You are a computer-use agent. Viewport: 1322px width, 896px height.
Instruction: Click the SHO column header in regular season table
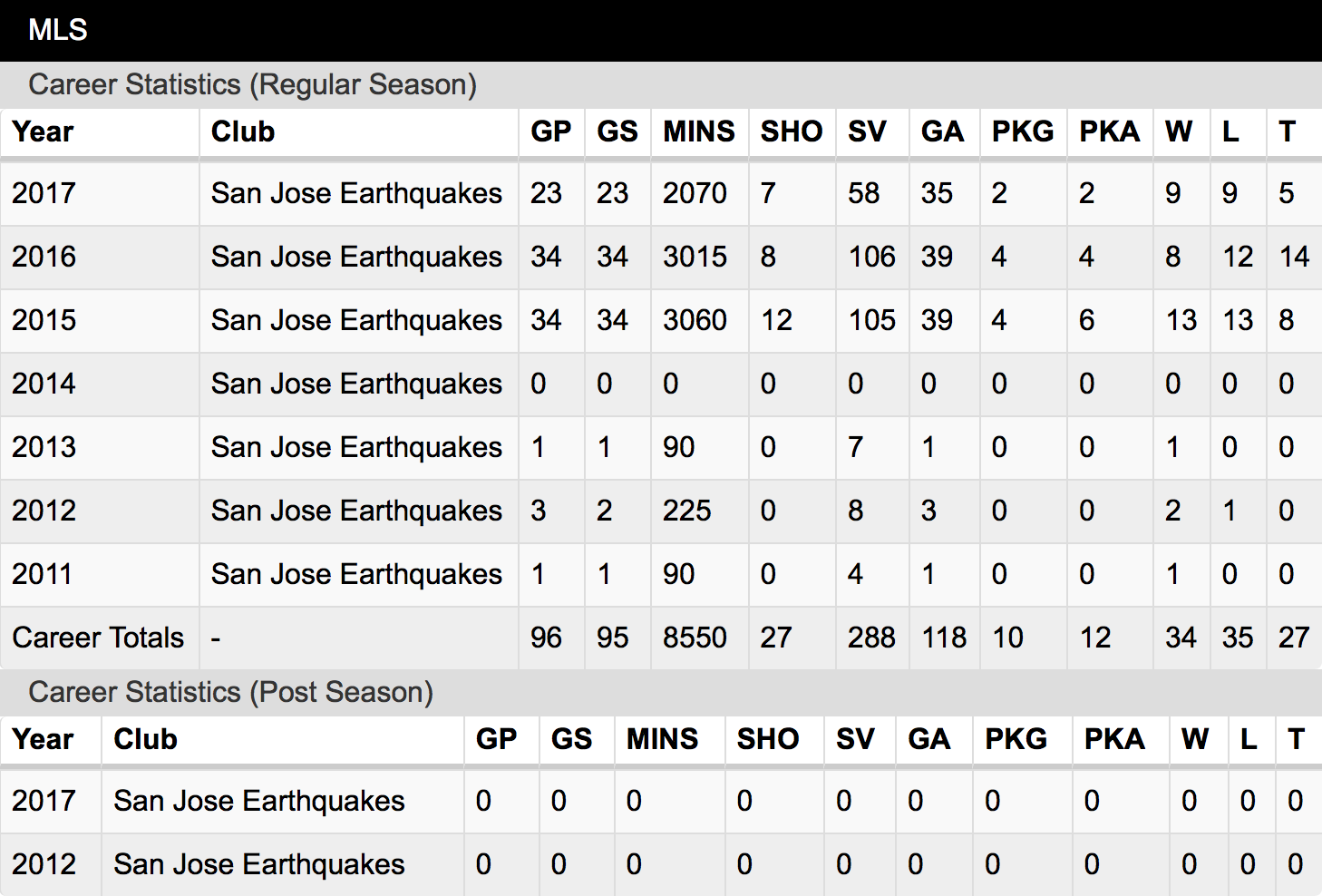tap(792, 131)
